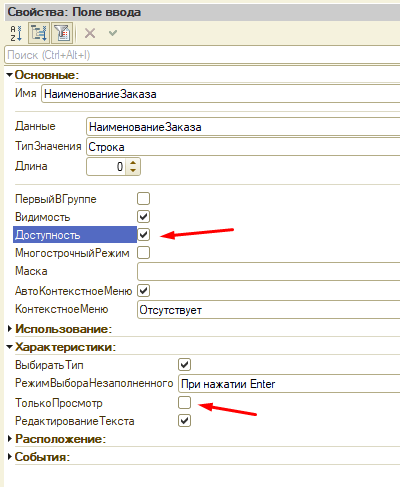Expand the Использование section
The width and height of the screenshot is (400, 487).
point(10,329)
